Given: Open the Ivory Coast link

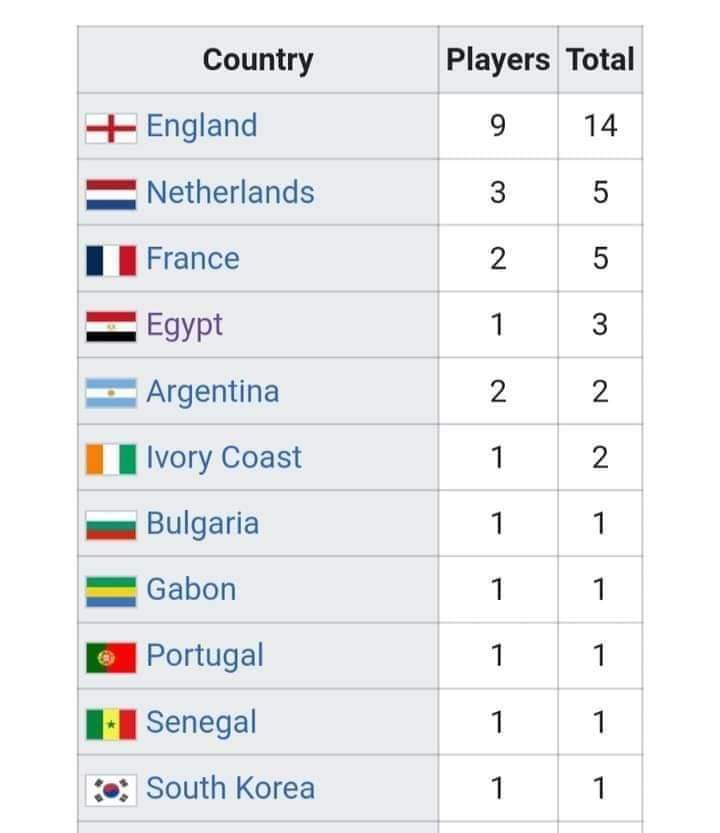Looking at the screenshot, I should pos(224,458).
